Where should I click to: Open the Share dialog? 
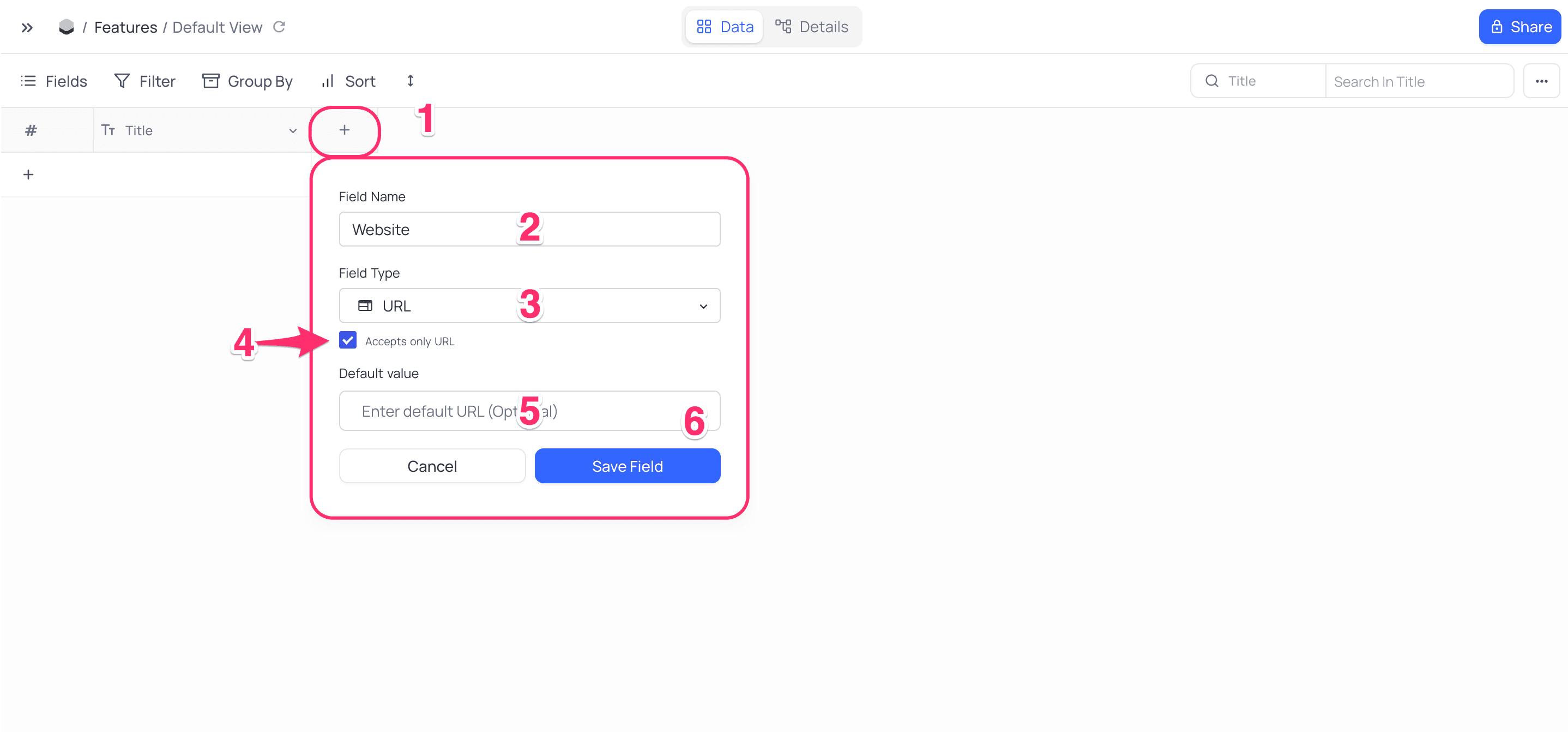(x=1520, y=27)
